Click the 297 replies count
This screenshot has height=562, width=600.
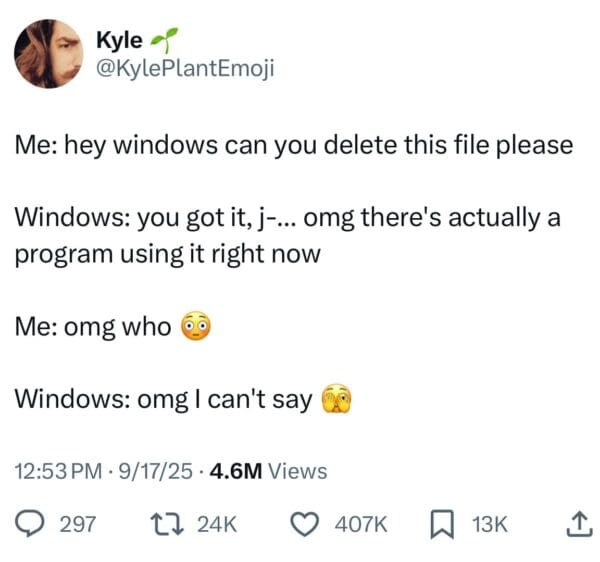78,524
